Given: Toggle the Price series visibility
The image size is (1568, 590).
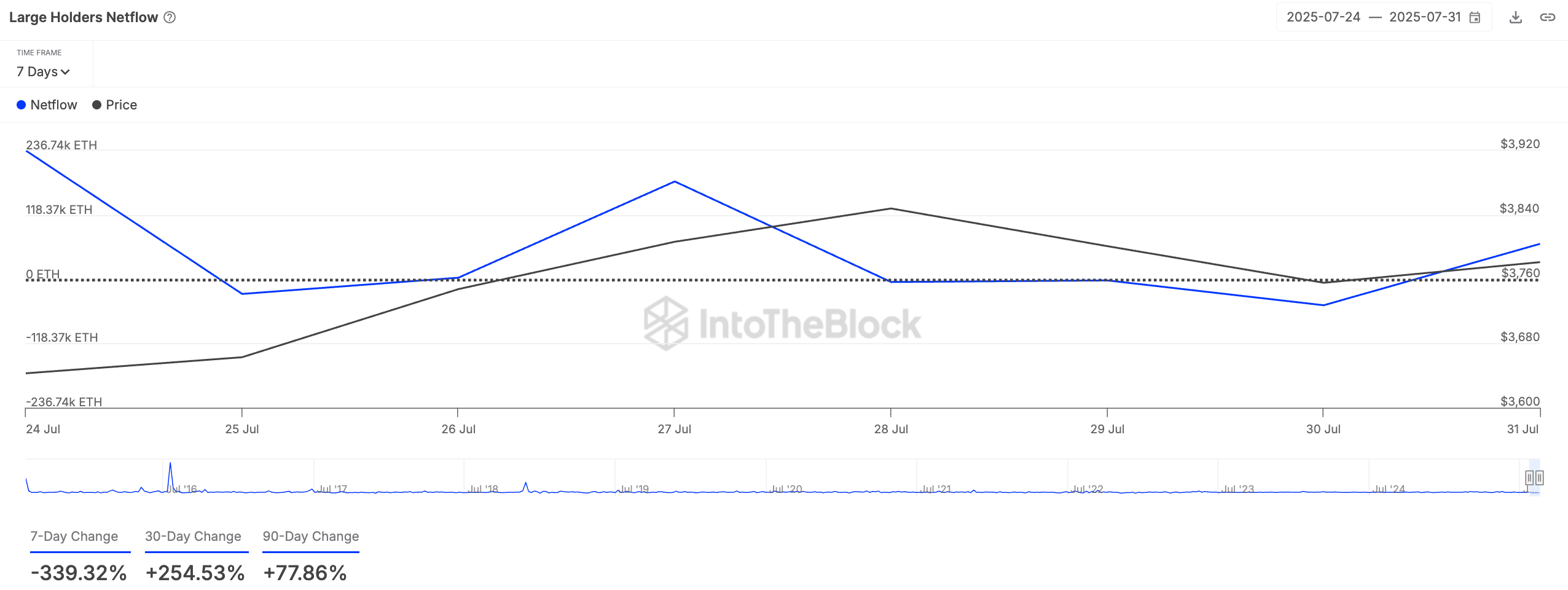Looking at the screenshot, I should [121, 104].
